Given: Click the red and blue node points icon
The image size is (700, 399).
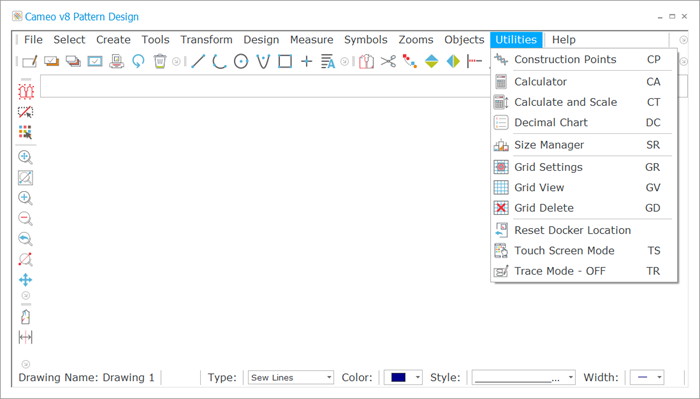Looking at the screenshot, I should 410,61.
